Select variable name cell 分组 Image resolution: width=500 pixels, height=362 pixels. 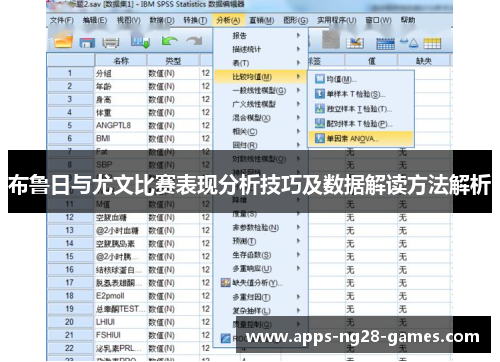(x=121, y=73)
